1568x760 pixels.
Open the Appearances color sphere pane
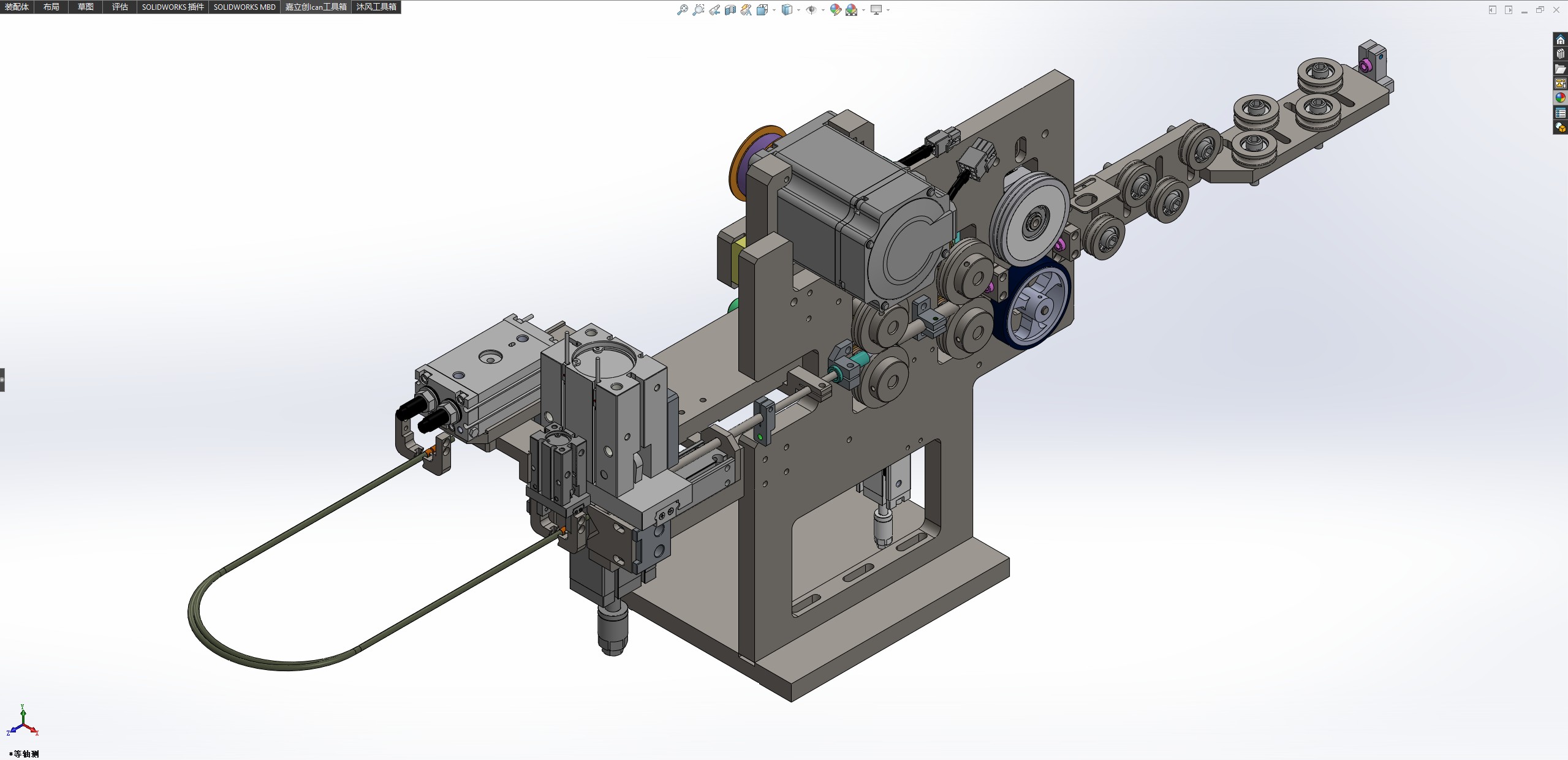(x=1560, y=98)
